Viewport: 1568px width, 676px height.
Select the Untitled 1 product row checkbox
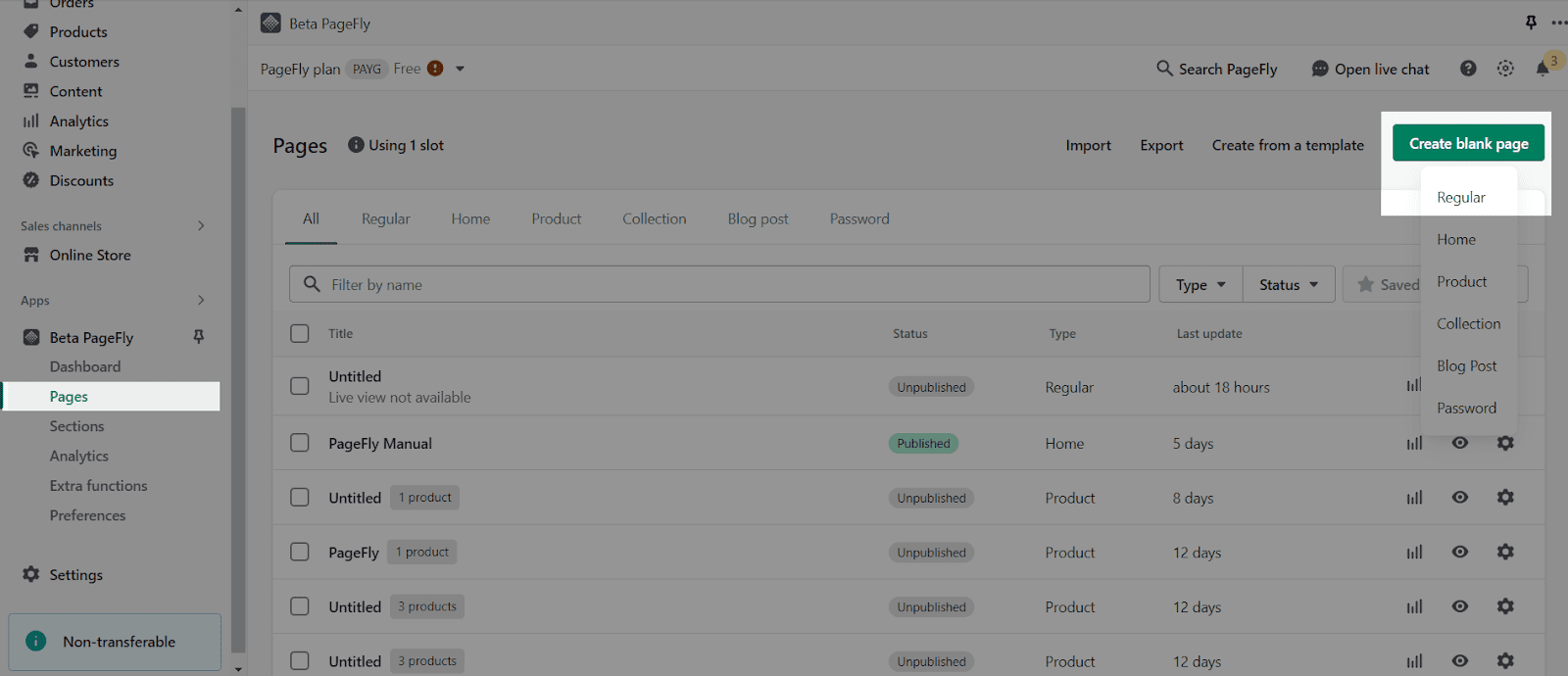point(300,498)
